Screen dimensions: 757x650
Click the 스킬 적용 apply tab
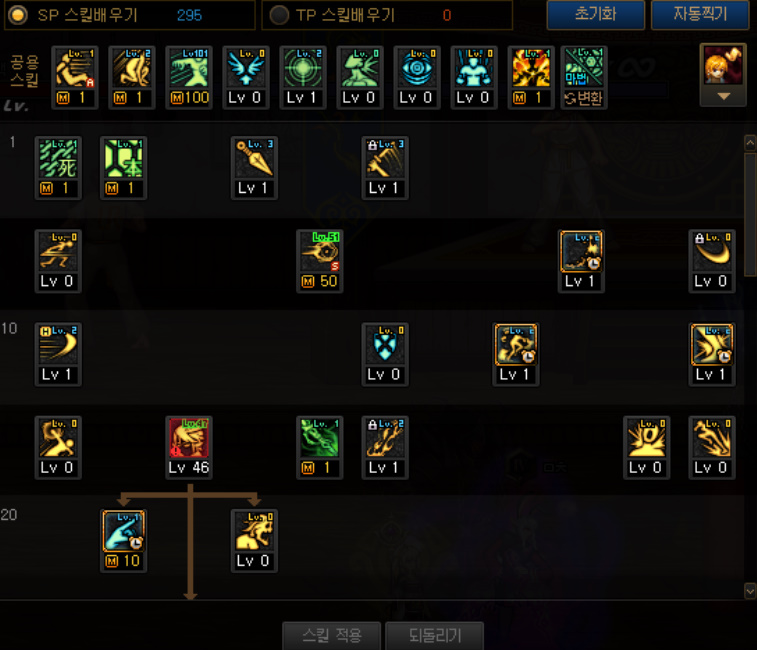[x=332, y=636]
